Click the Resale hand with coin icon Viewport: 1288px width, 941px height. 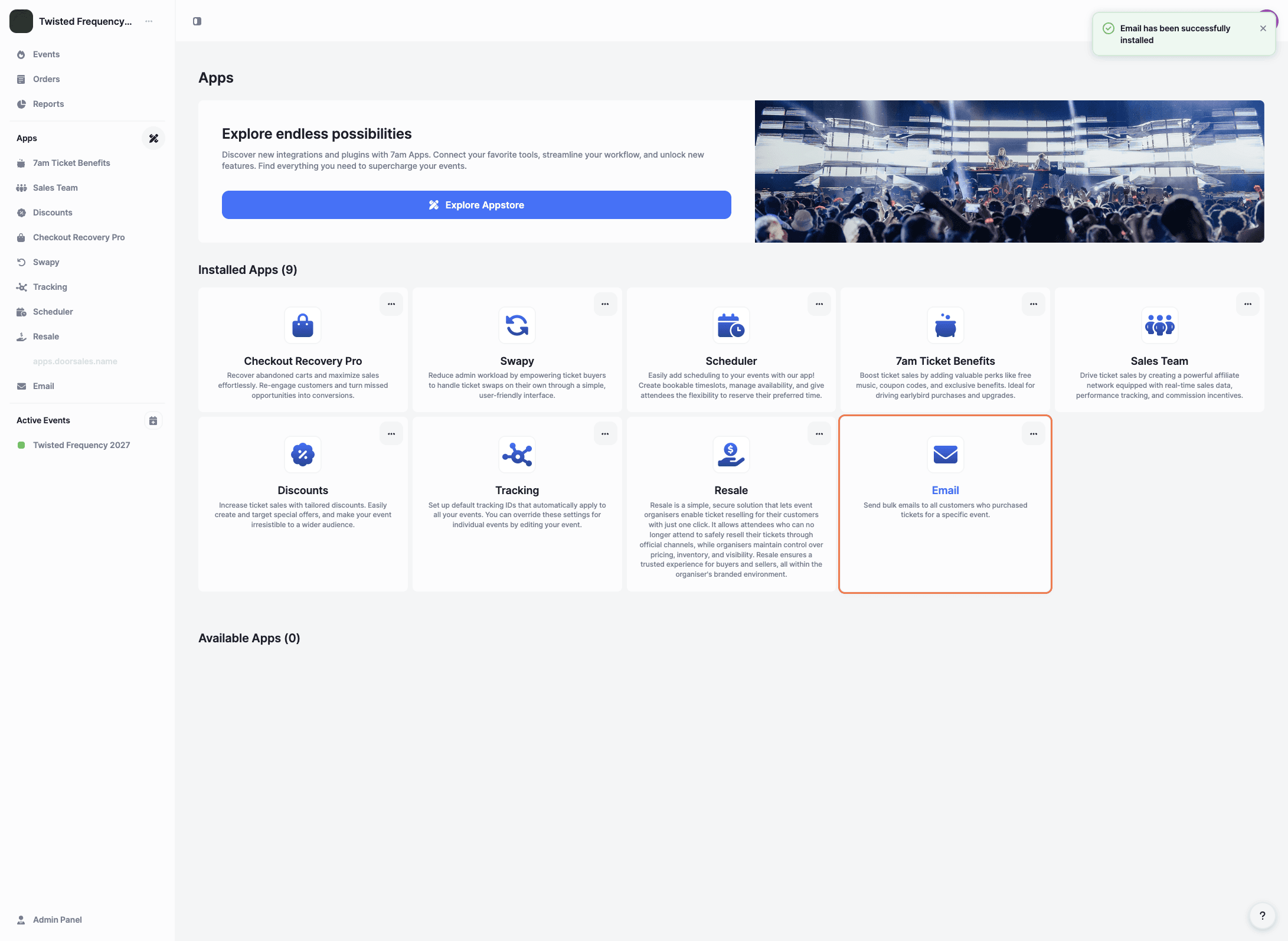click(731, 455)
